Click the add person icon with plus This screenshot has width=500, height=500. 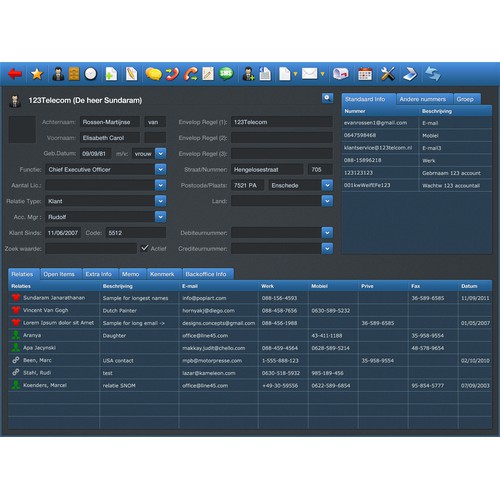249,74
